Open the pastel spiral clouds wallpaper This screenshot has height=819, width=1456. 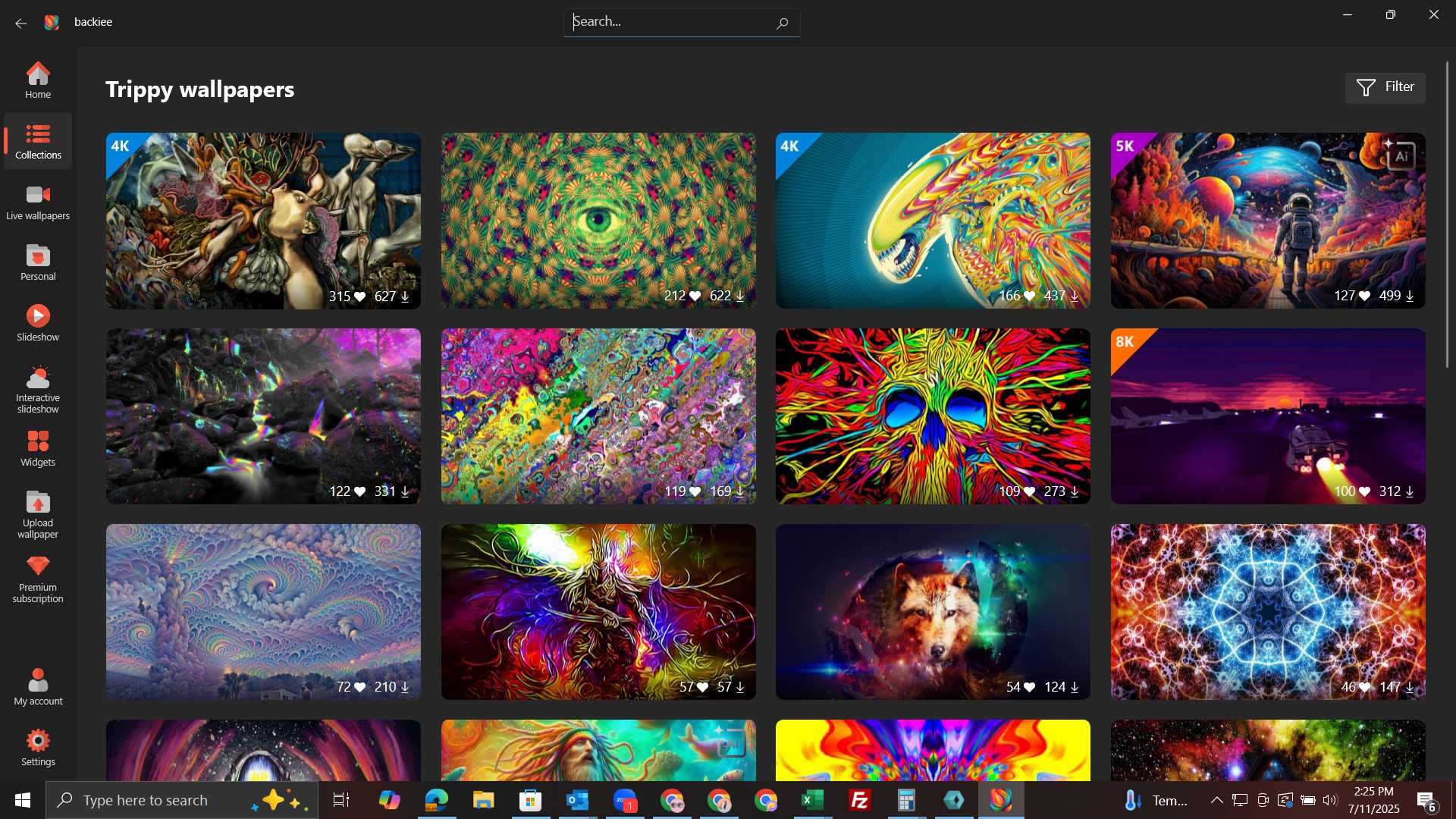pyautogui.click(x=263, y=612)
